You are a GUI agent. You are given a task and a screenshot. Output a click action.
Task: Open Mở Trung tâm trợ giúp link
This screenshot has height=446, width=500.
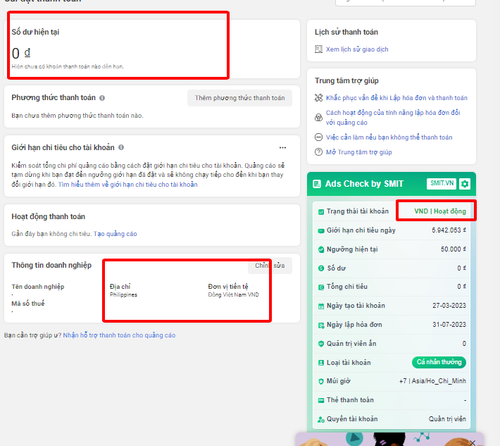pyautogui.click(x=359, y=152)
